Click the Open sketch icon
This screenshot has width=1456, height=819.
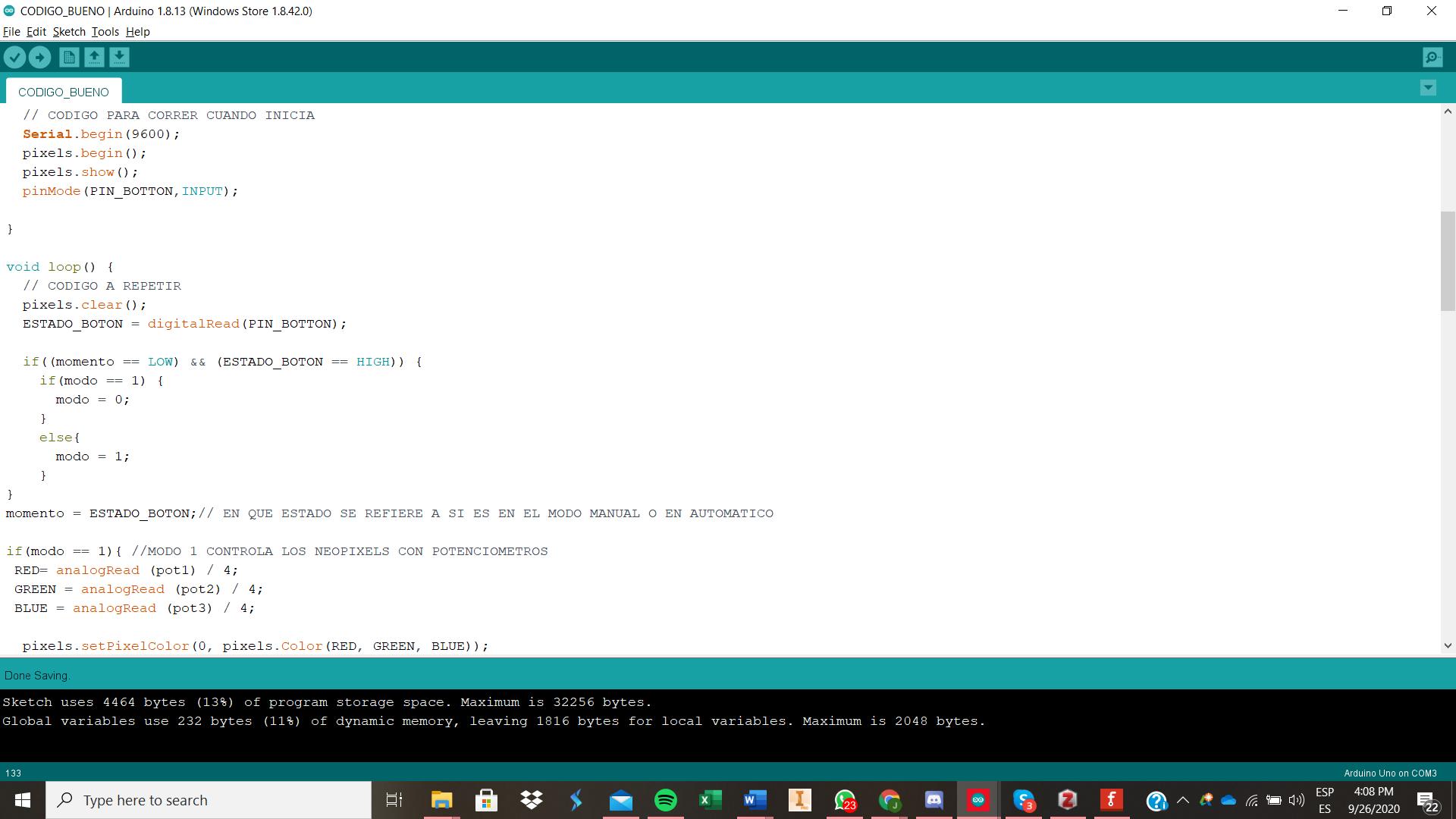pos(93,57)
